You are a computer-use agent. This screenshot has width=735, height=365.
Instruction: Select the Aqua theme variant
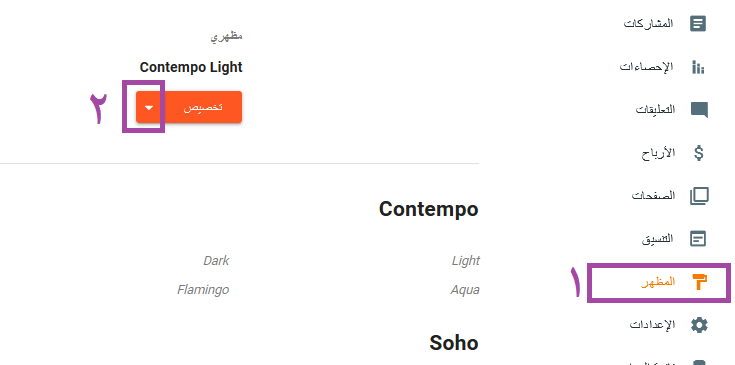pos(465,290)
